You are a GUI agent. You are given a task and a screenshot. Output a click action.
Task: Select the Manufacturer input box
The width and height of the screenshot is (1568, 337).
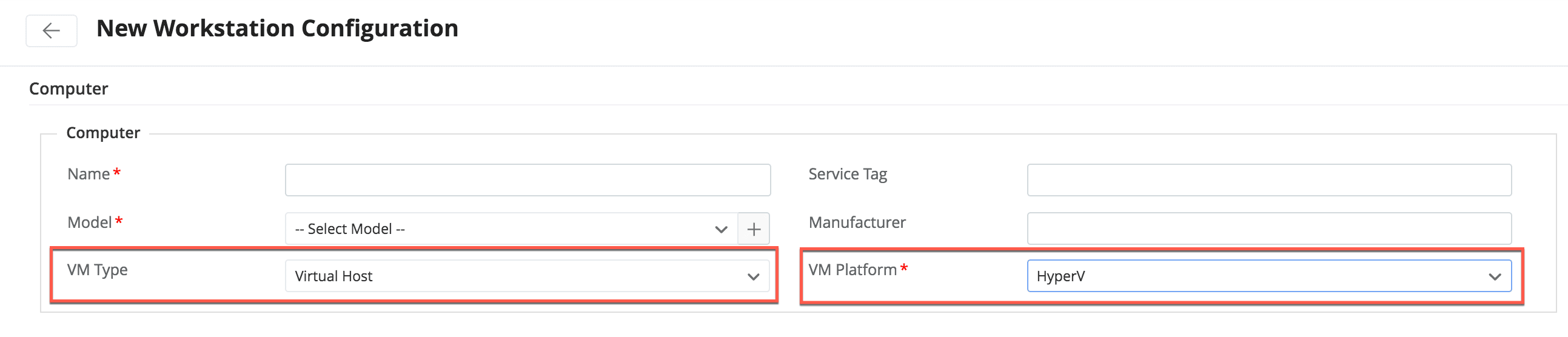(x=1268, y=229)
